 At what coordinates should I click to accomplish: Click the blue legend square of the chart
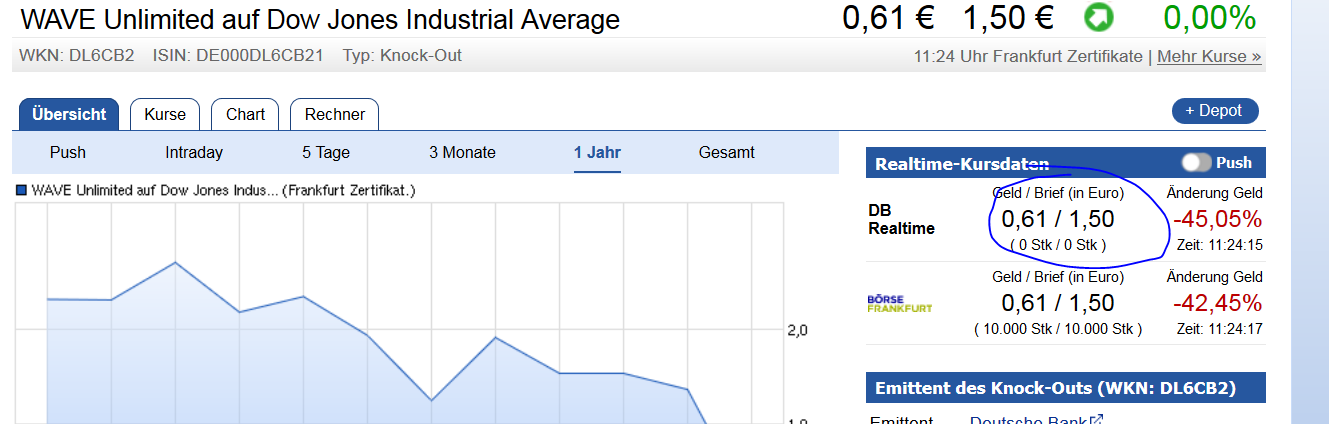22,189
